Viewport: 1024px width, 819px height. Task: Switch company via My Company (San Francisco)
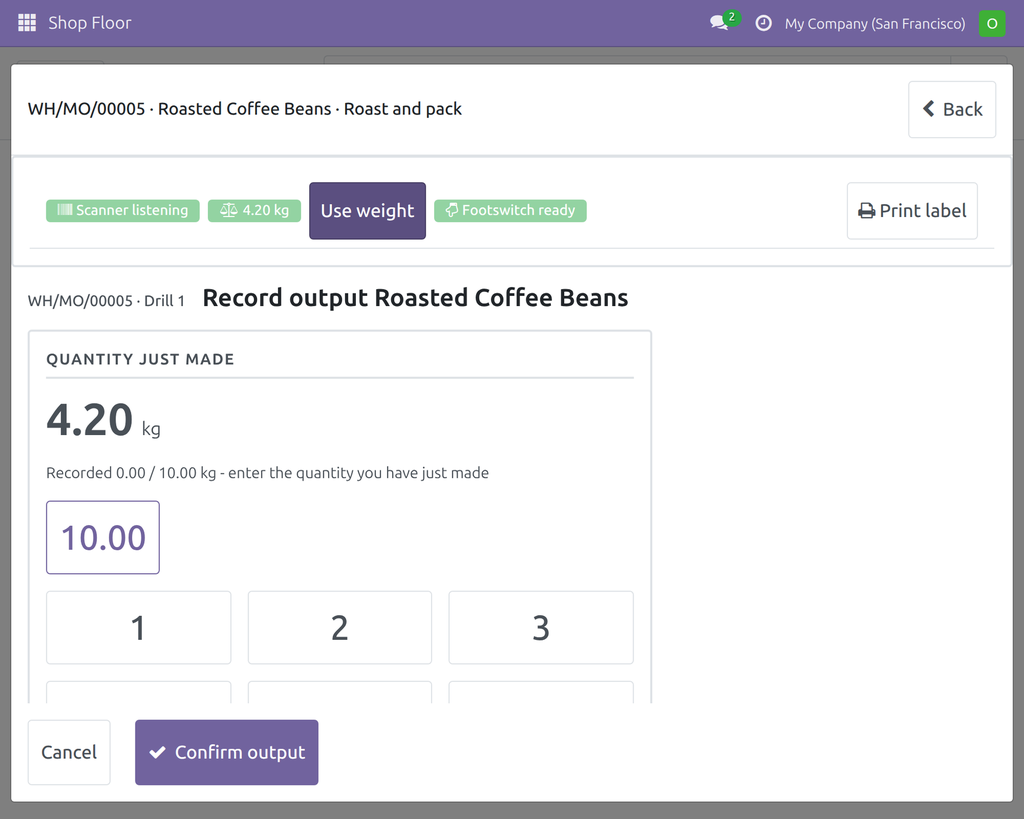tap(875, 24)
